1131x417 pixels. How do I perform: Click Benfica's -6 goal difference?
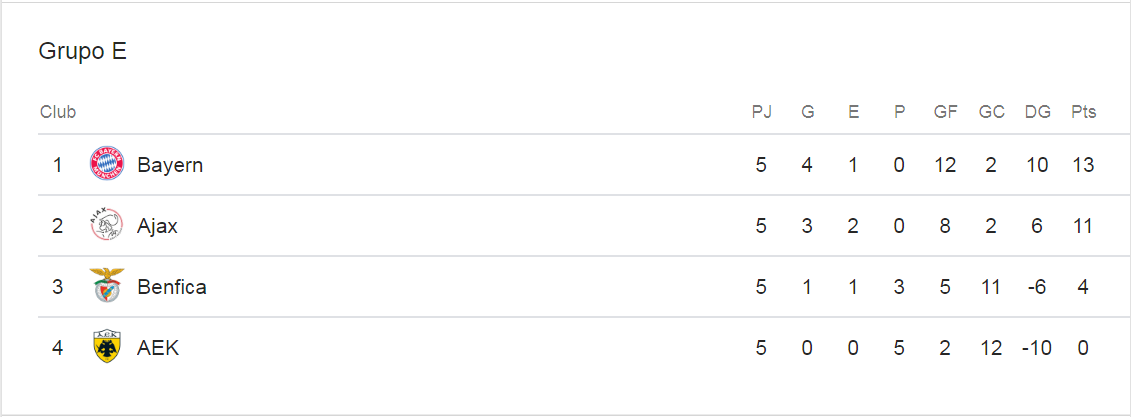(1037, 287)
